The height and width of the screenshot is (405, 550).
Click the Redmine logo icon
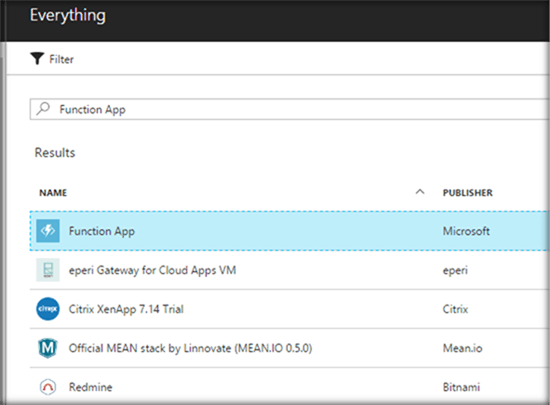[x=48, y=387]
